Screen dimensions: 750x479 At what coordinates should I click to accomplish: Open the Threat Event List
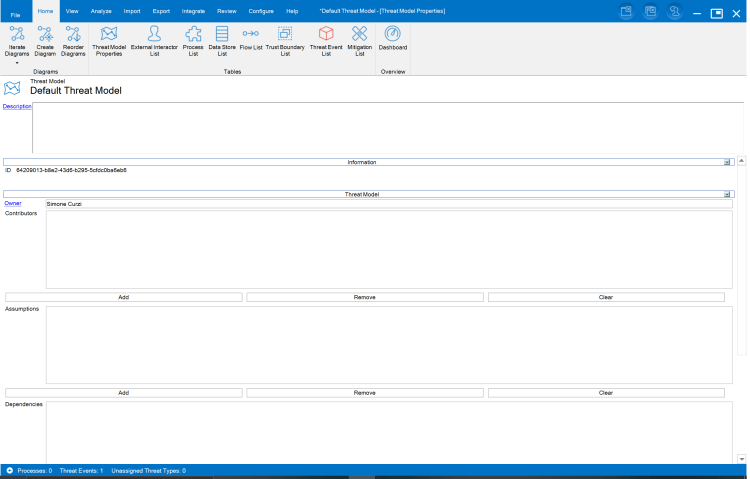coord(325,40)
